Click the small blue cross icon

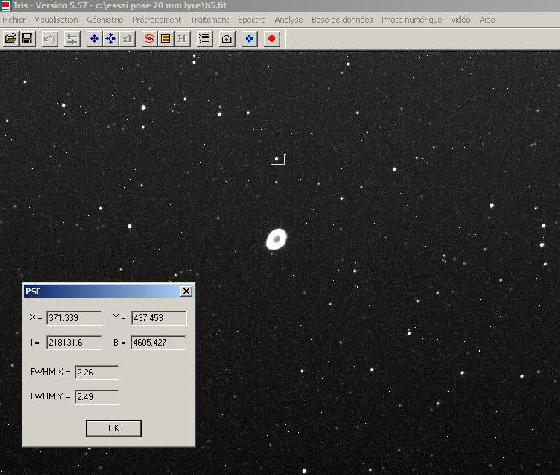coord(249,39)
